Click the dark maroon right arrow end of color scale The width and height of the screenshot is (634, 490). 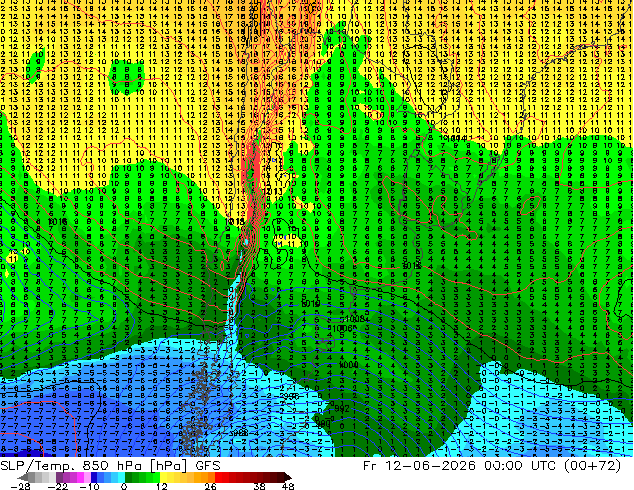coord(287,477)
